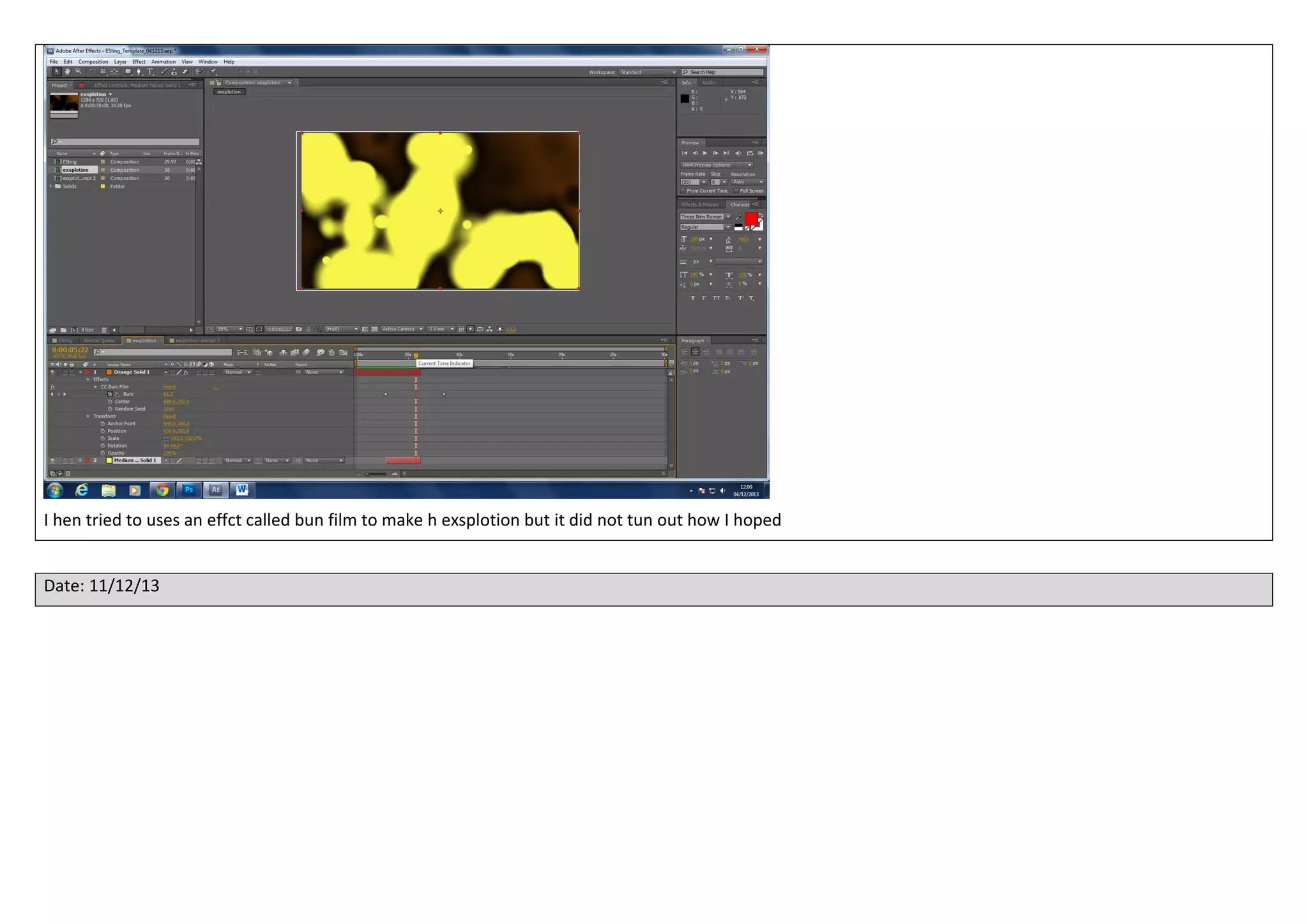The width and height of the screenshot is (1308, 924).
Task: Enable From Current Time checkbox
Action: point(683,191)
